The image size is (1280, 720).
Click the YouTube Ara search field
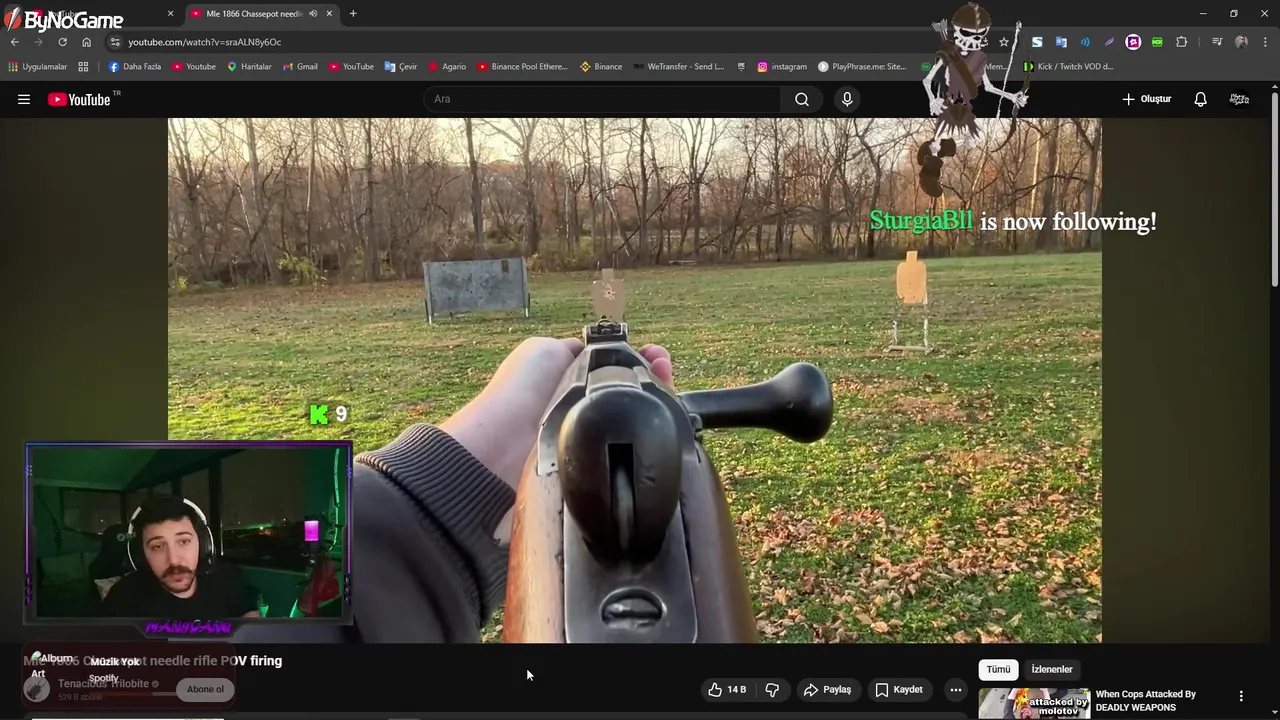[603, 99]
